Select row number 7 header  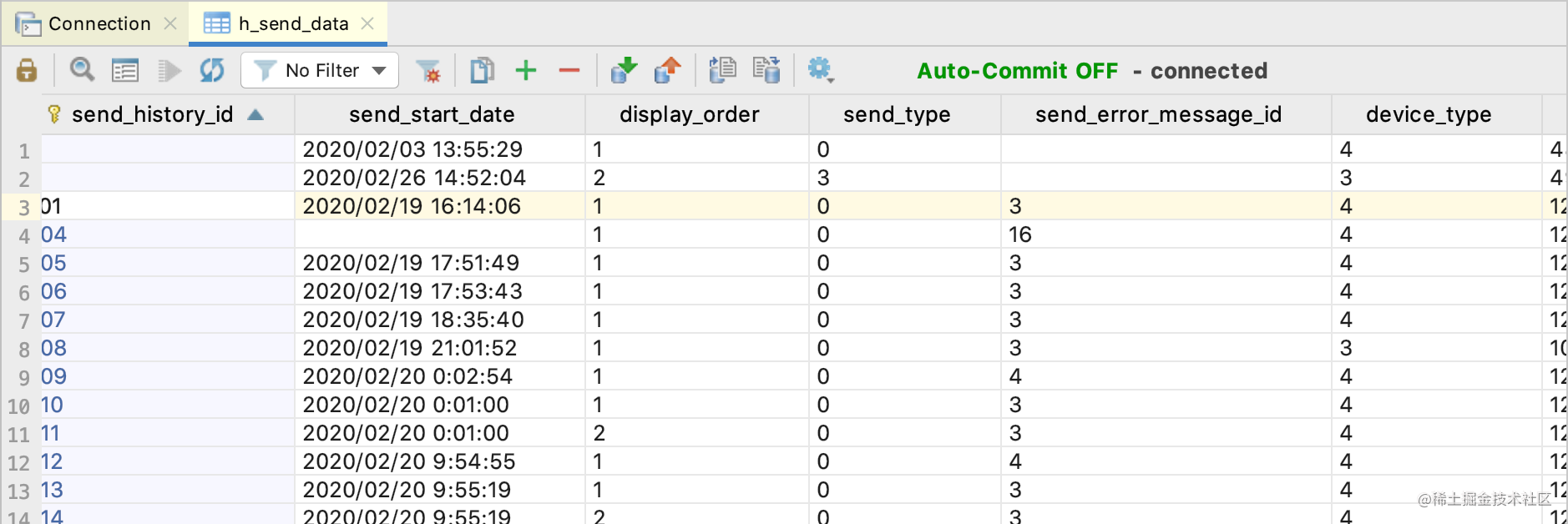pyautogui.click(x=22, y=321)
